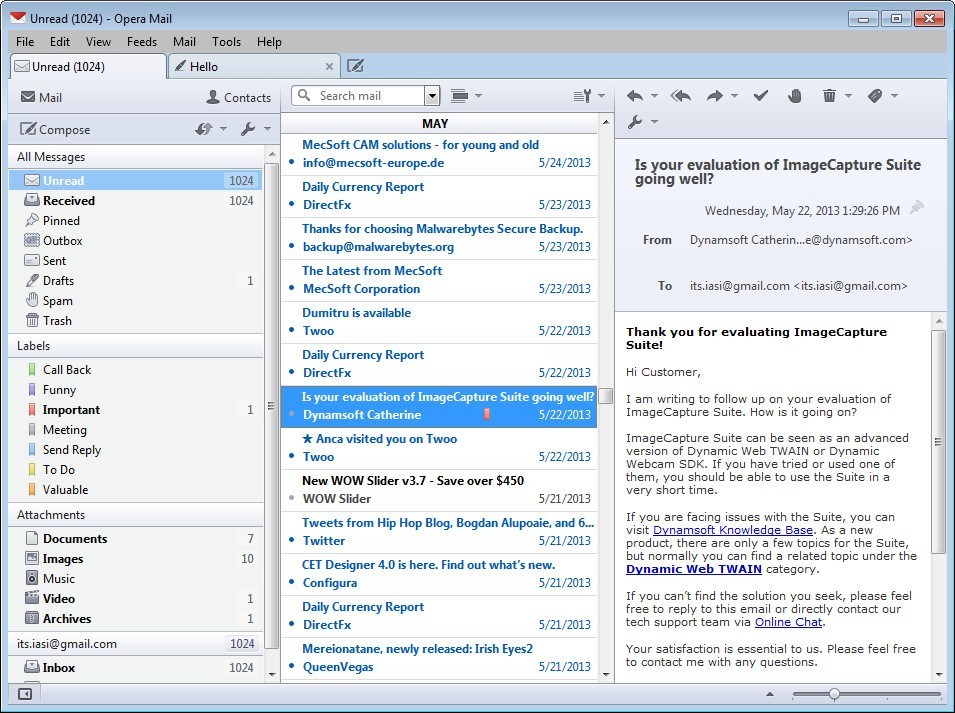Click the Reply arrow icon
955x713 pixels.
pyautogui.click(x=635, y=96)
